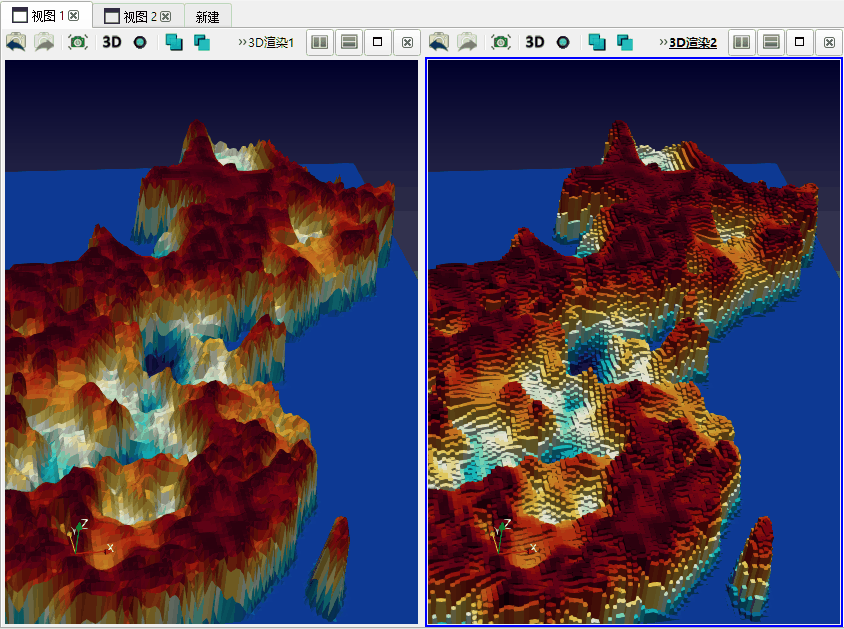The height and width of the screenshot is (629, 844).
Task: Close the 视图 2 tab
Action: point(166,16)
